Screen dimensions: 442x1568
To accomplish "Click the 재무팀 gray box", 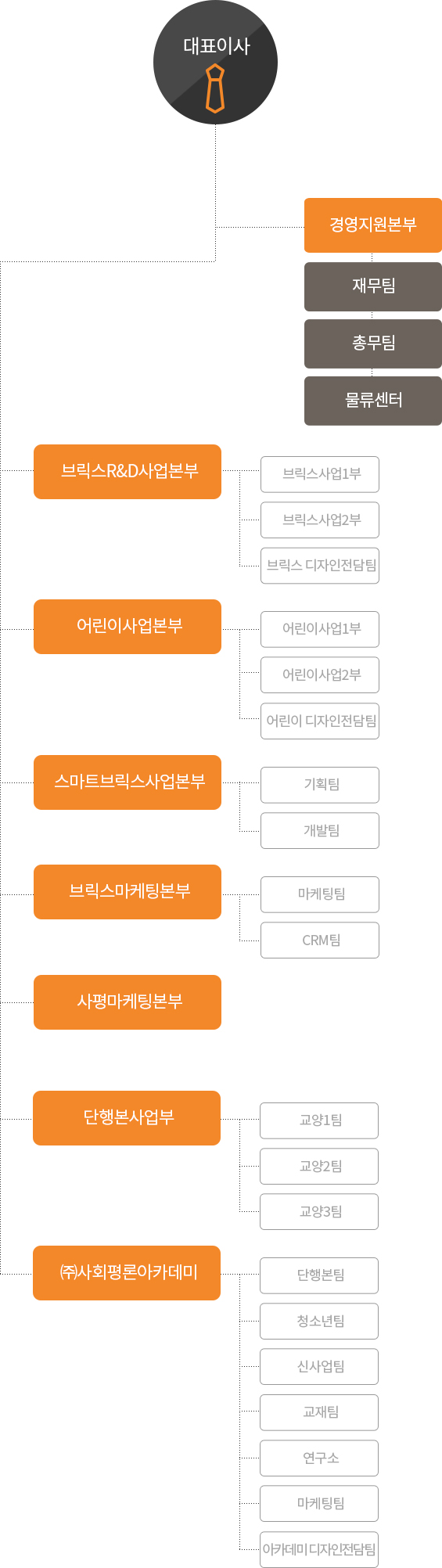I will click(373, 286).
